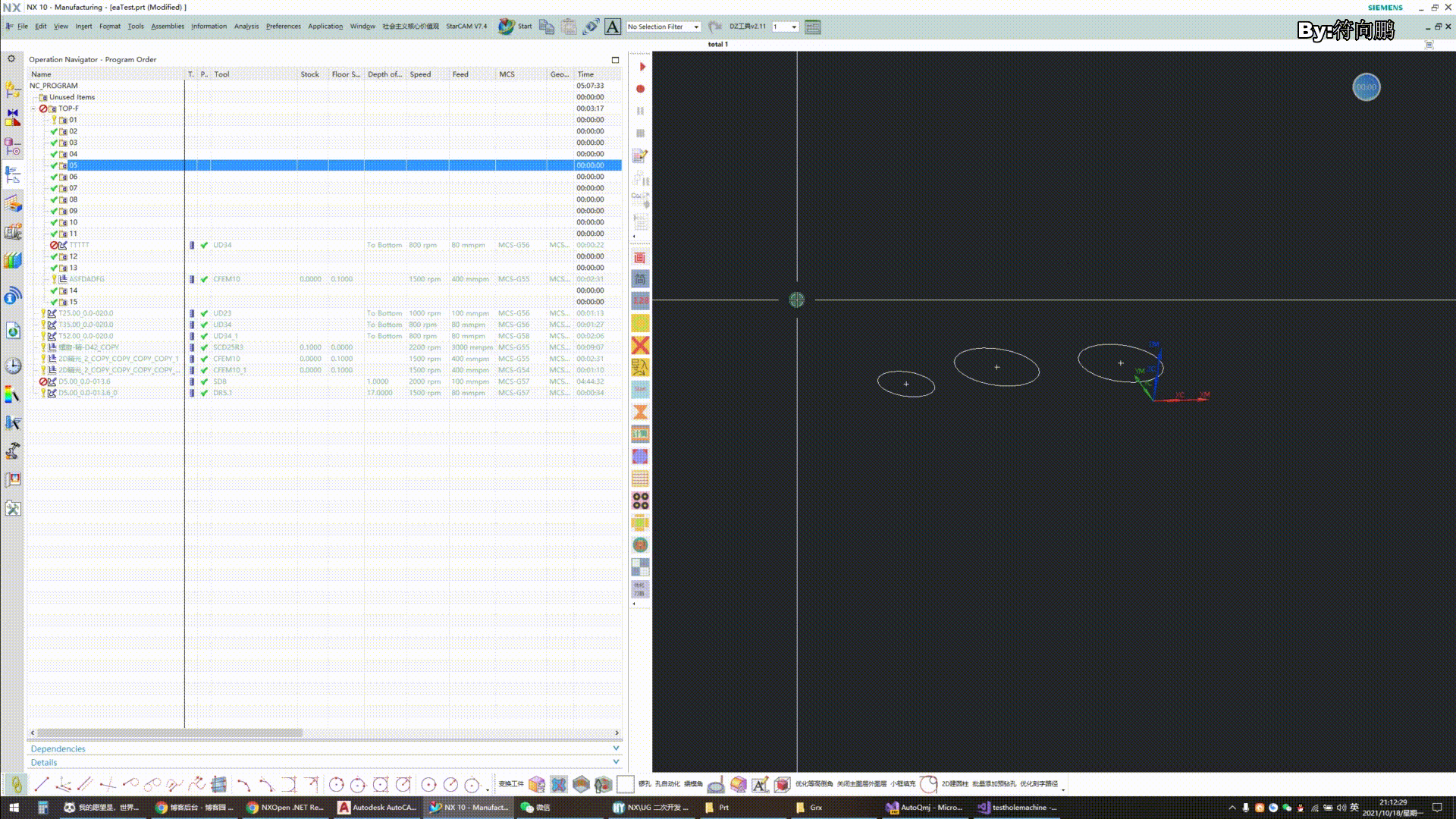Click the red X icon in vertical toolbar
This screenshot has width=1456, height=819.
click(640, 345)
